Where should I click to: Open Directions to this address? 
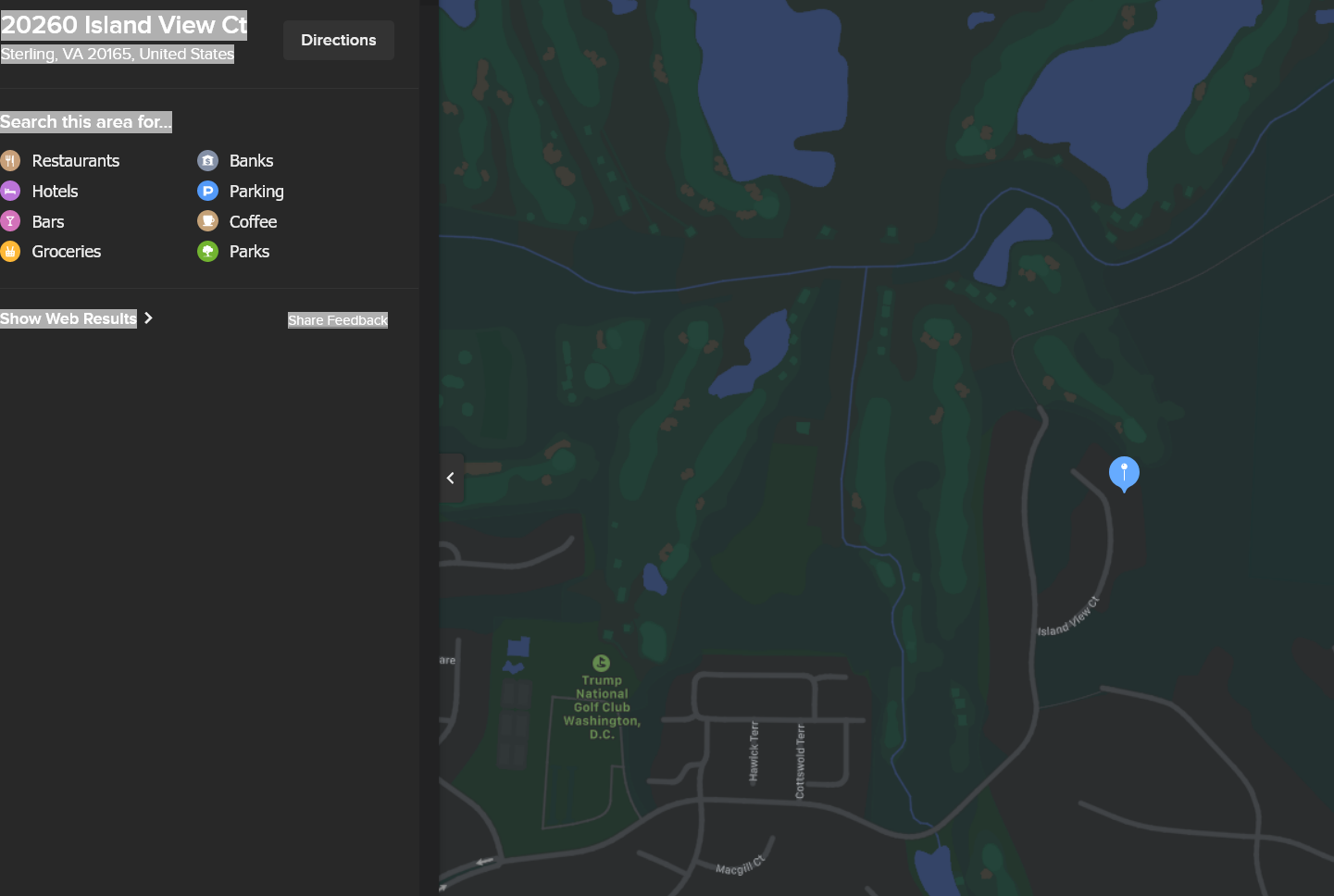pos(339,40)
